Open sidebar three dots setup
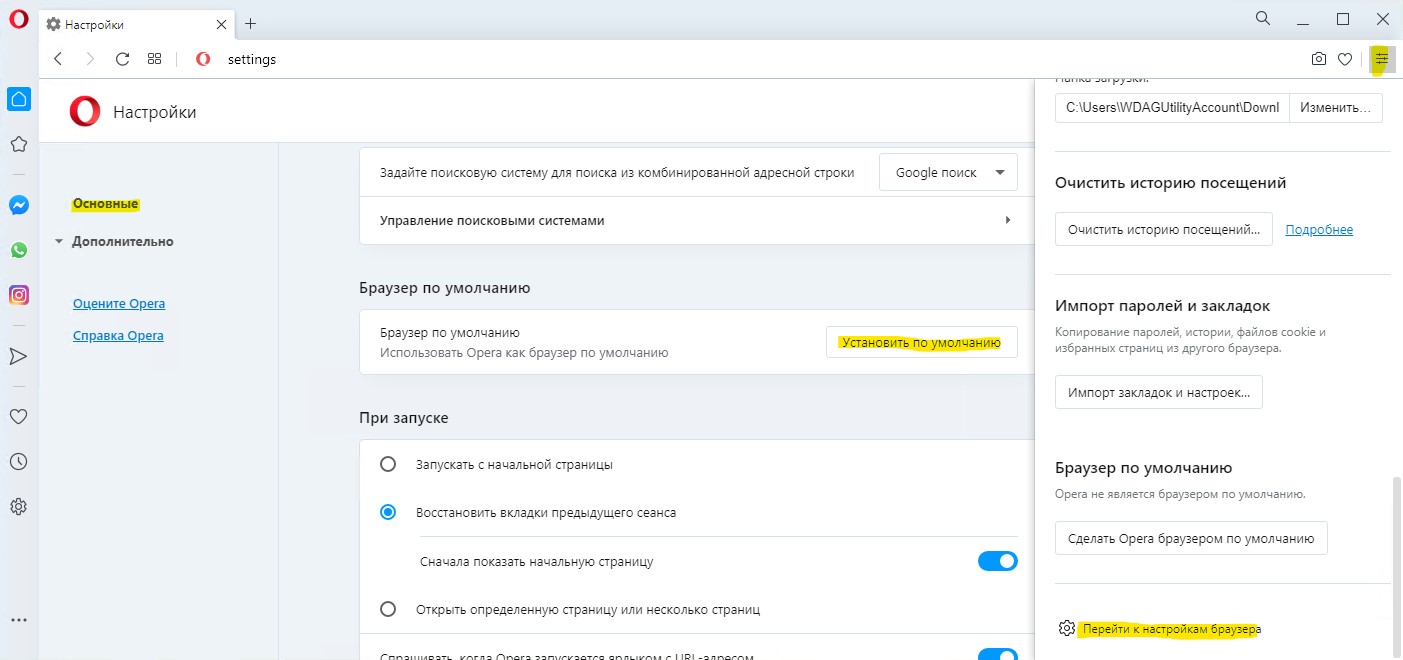The image size is (1403, 660). pos(18,621)
